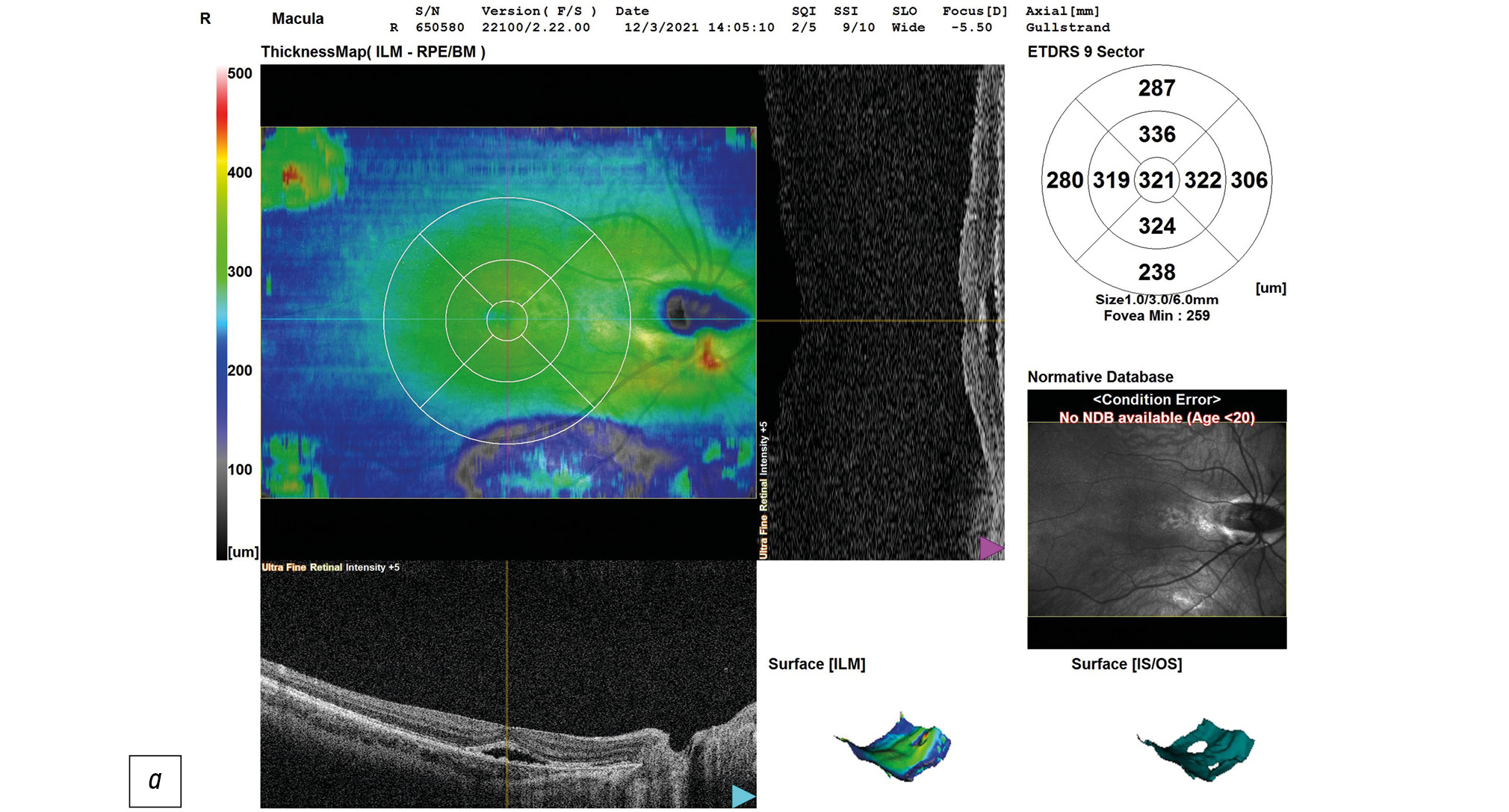Click ETDRS inferior outer sector 238
The height and width of the screenshot is (812, 1509).
tap(1156, 272)
